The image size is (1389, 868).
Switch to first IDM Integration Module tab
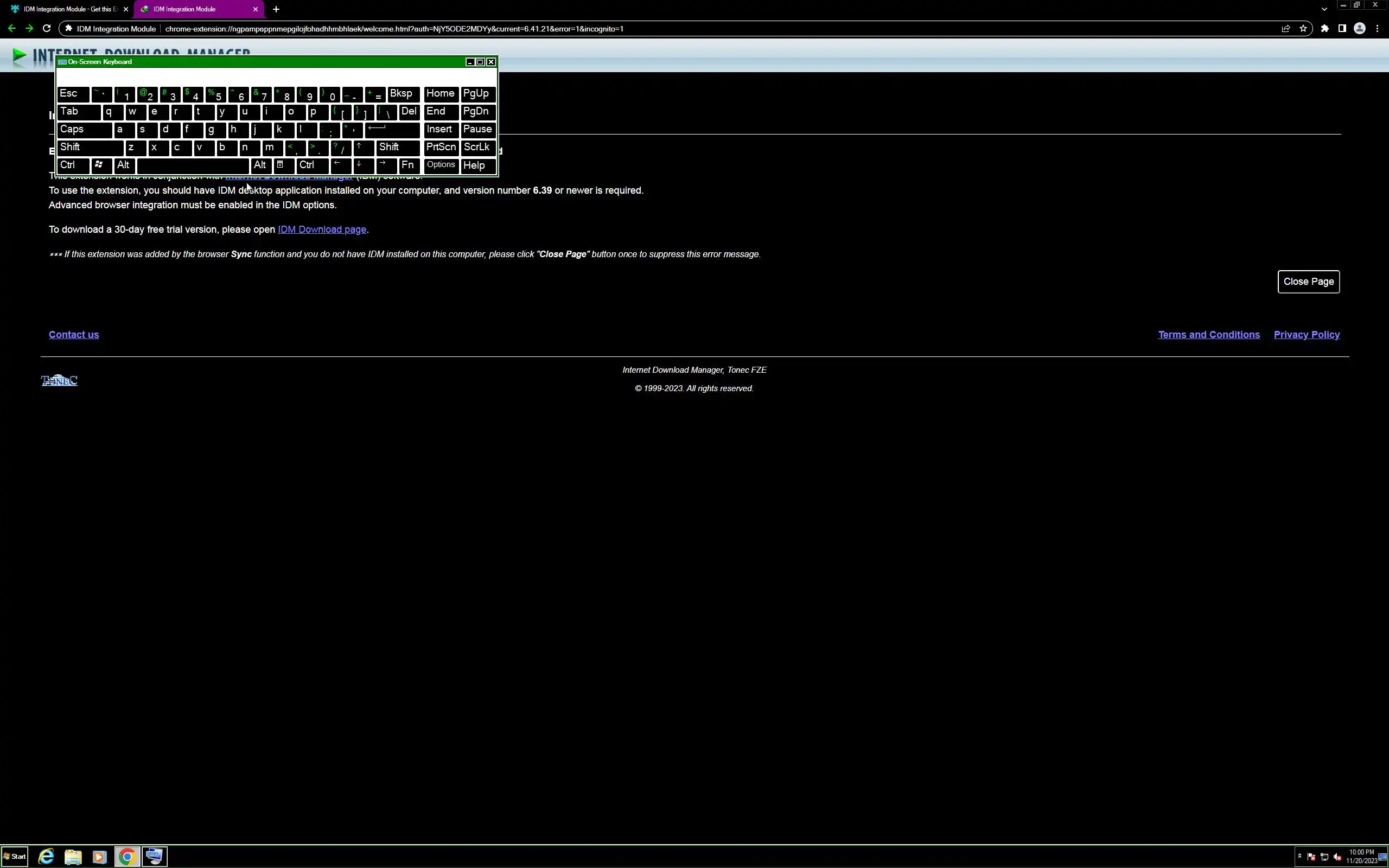click(x=69, y=9)
